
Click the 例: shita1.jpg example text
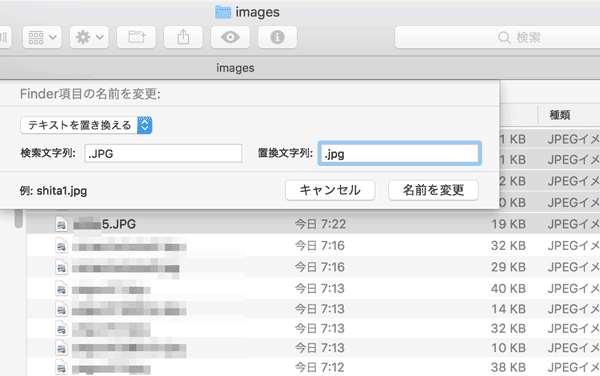point(53,190)
